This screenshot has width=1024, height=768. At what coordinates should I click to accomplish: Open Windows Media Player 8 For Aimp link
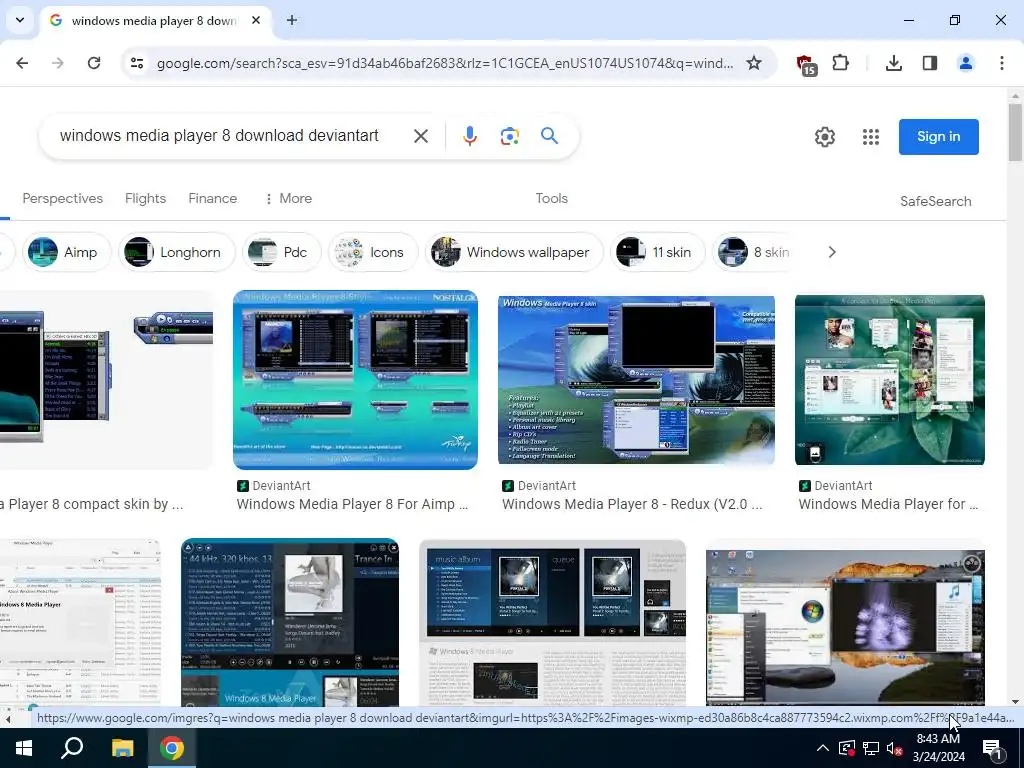click(x=352, y=504)
